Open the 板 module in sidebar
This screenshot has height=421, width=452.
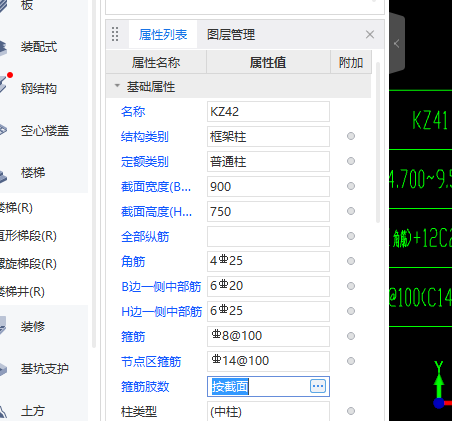point(27,6)
